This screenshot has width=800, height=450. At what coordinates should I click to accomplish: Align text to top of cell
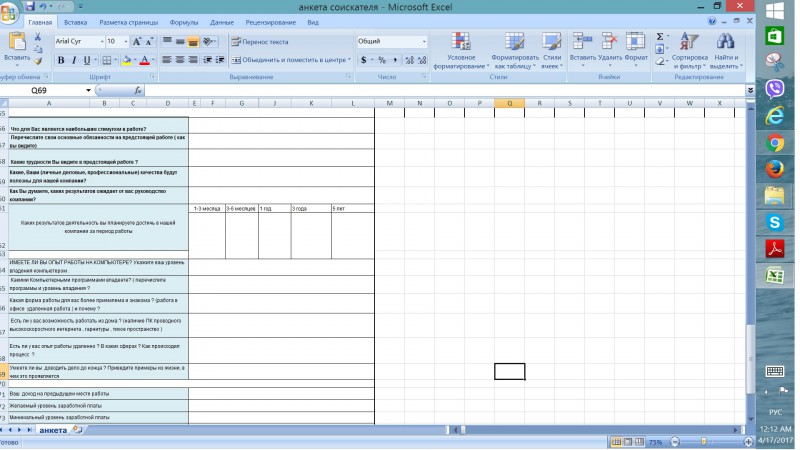pos(167,41)
